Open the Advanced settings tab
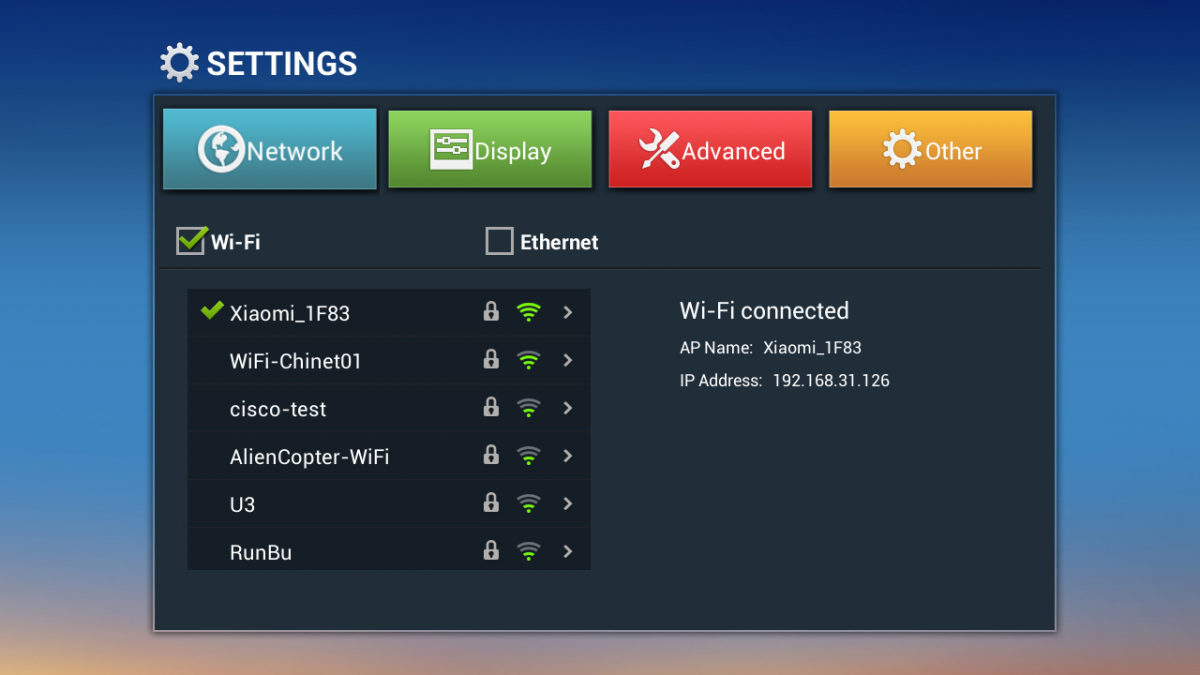The width and height of the screenshot is (1200, 675). coord(710,150)
